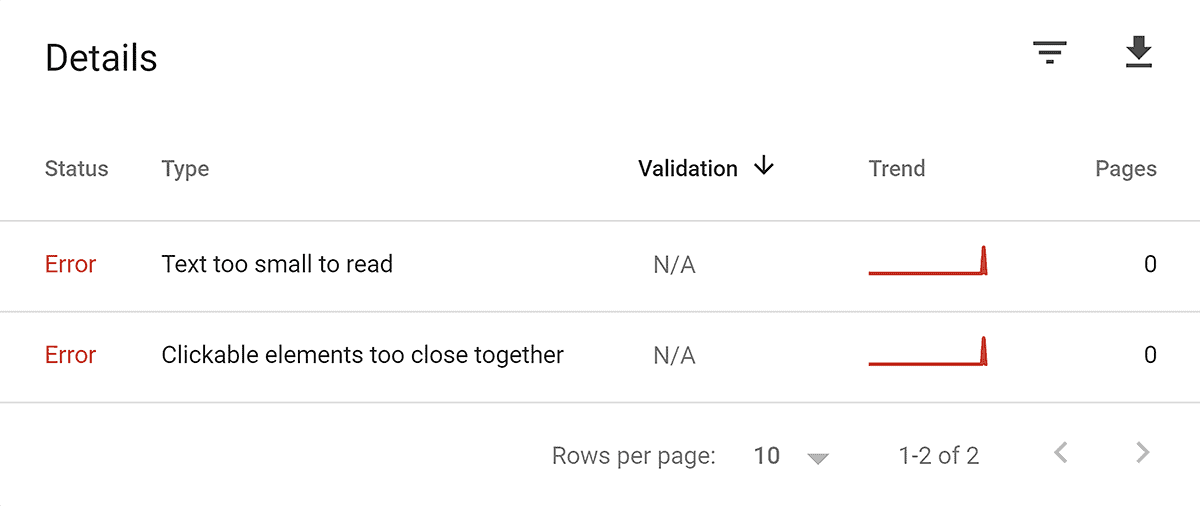
Task: Click the Type column header
Action: [185, 168]
